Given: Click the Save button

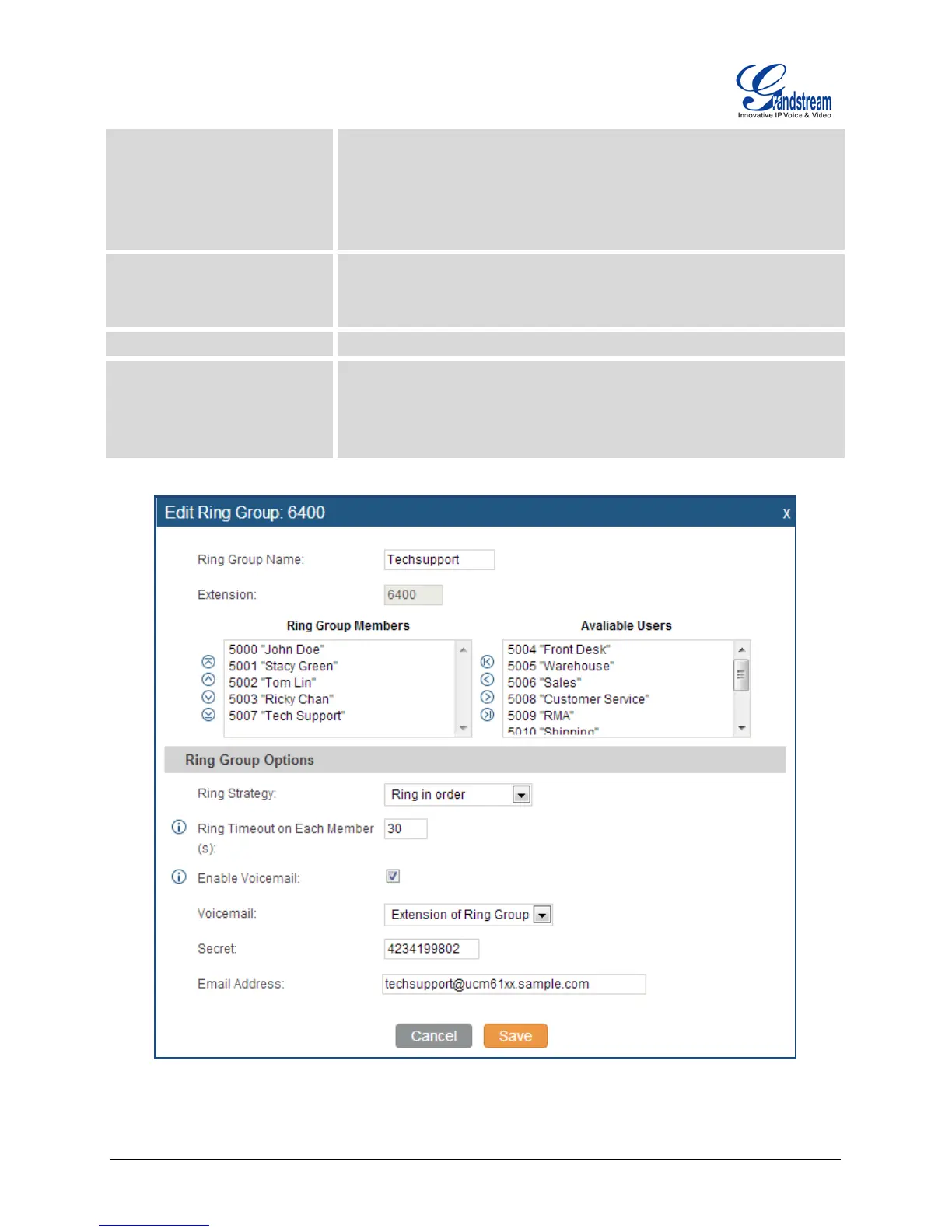Looking at the screenshot, I should coord(516,1036).
